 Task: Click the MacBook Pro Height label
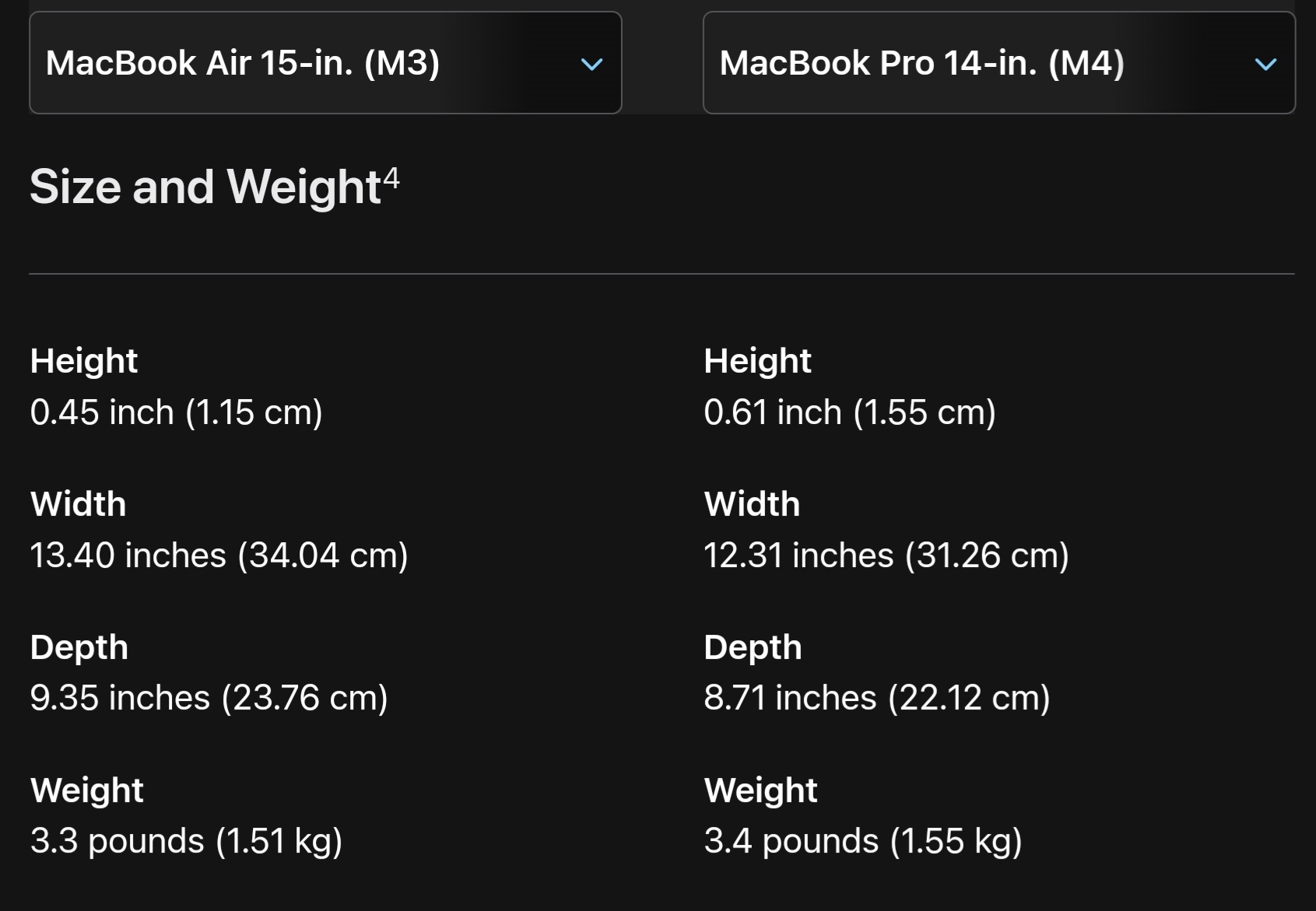[757, 361]
